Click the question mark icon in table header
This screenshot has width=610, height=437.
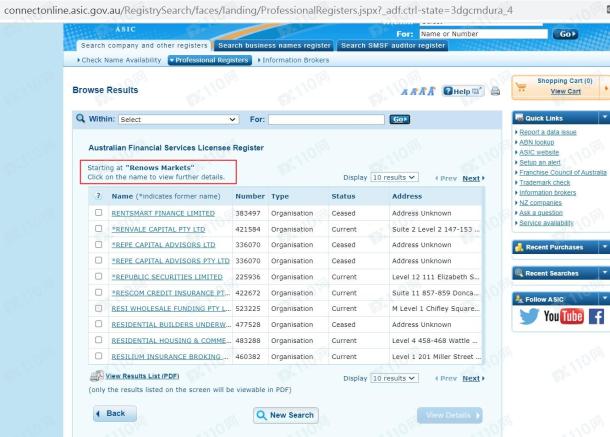click(x=98, y=196)
